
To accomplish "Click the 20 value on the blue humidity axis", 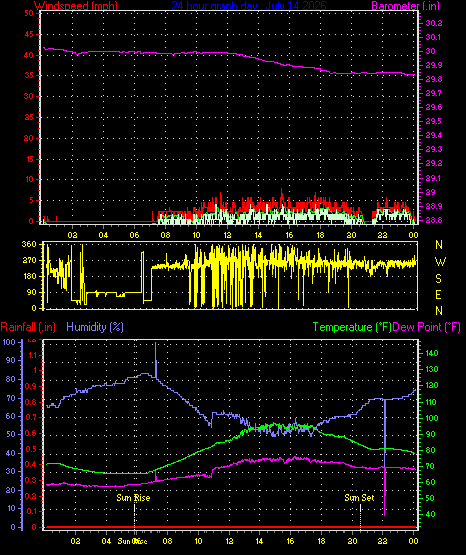I will click(11, 490).
